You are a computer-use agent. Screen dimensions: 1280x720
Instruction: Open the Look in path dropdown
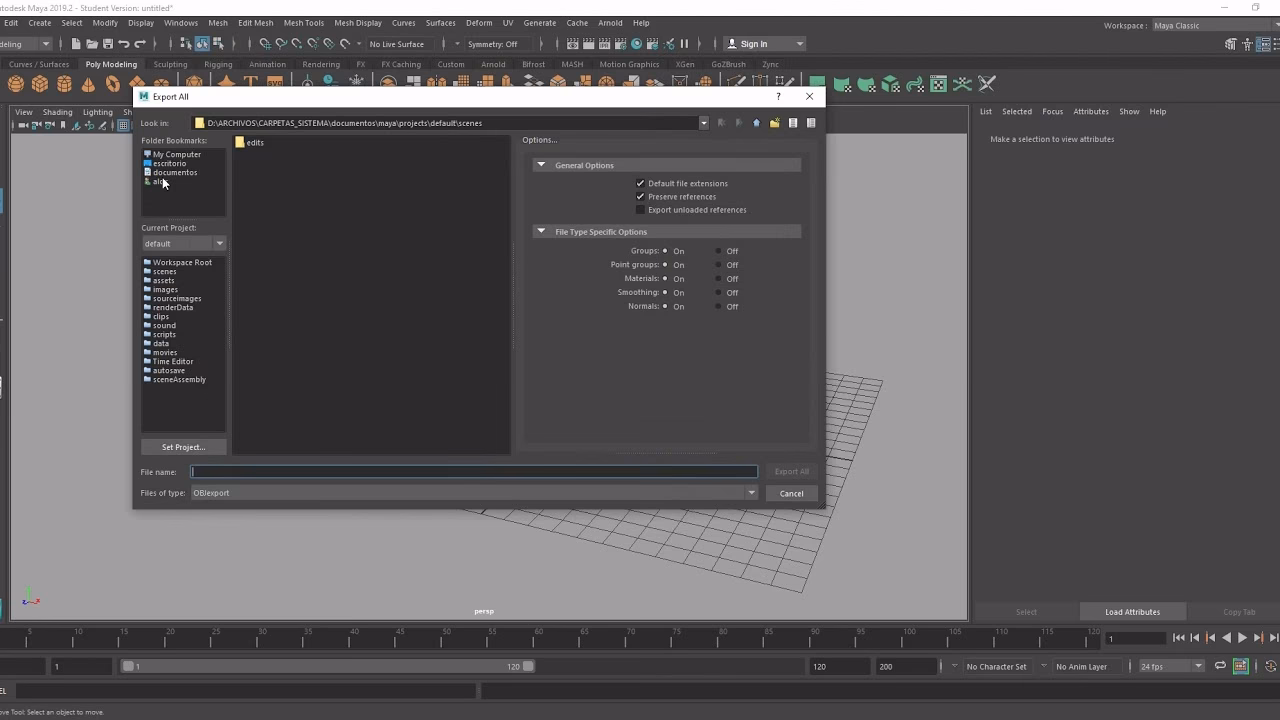point(704,123)
